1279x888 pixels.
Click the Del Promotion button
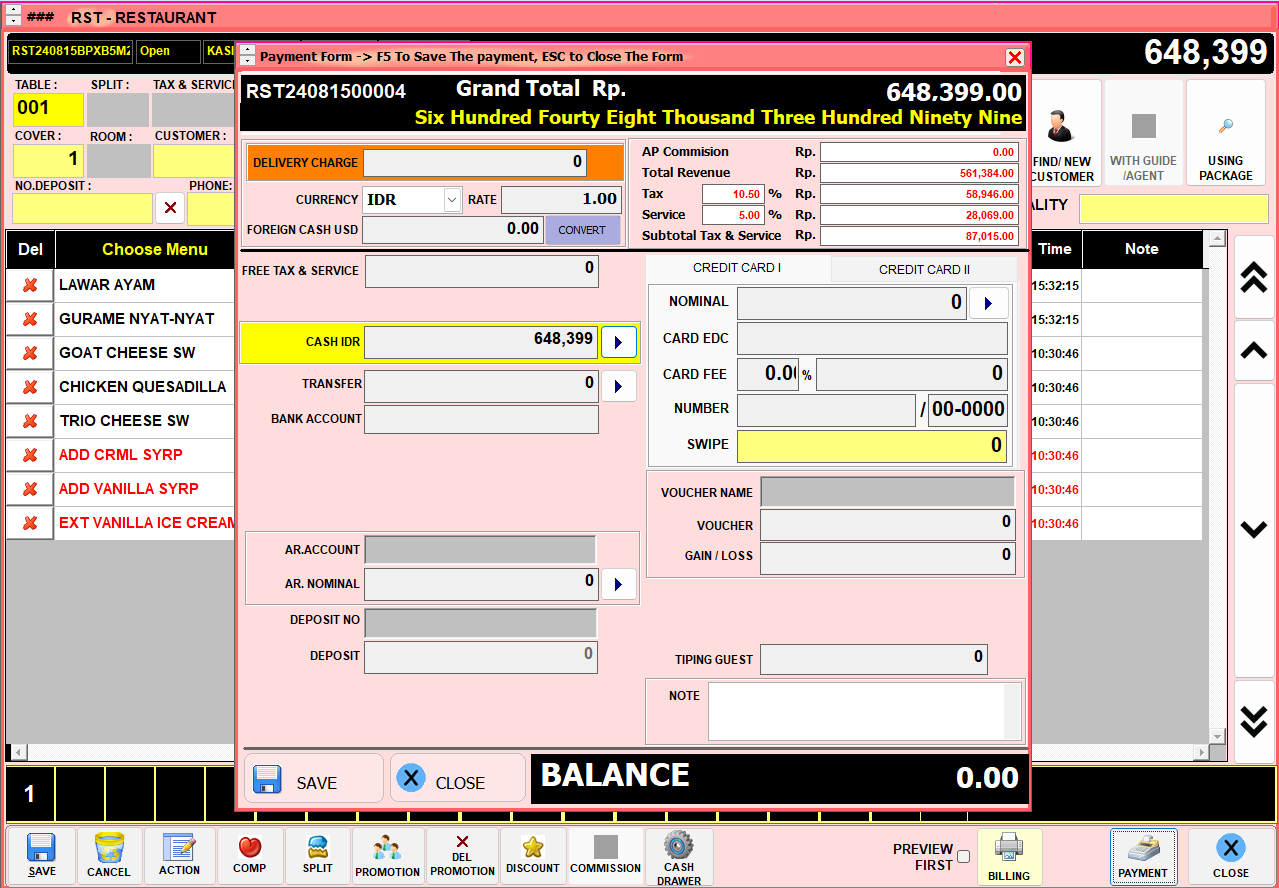click(462, 856)
